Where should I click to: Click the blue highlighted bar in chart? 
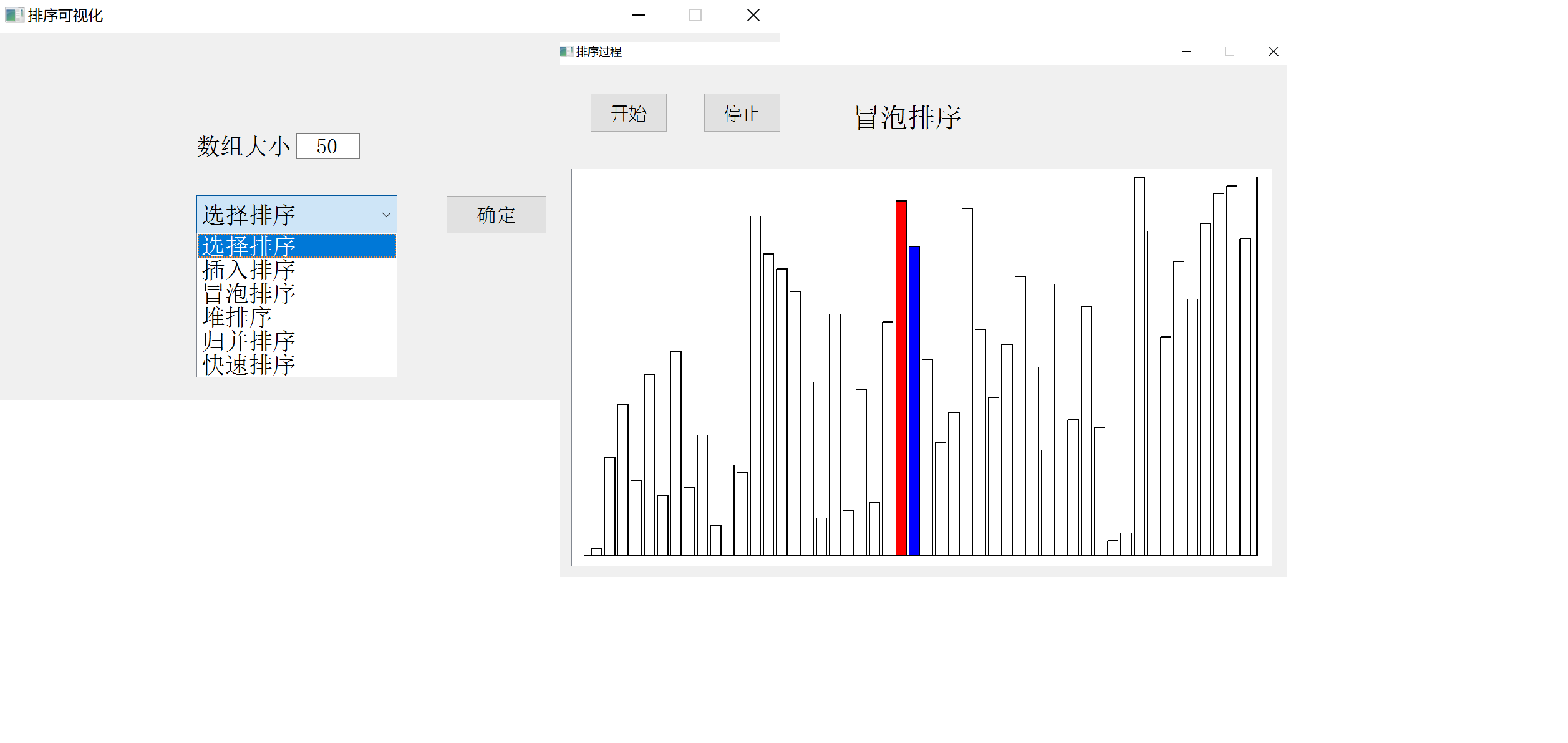pos(914,401)
